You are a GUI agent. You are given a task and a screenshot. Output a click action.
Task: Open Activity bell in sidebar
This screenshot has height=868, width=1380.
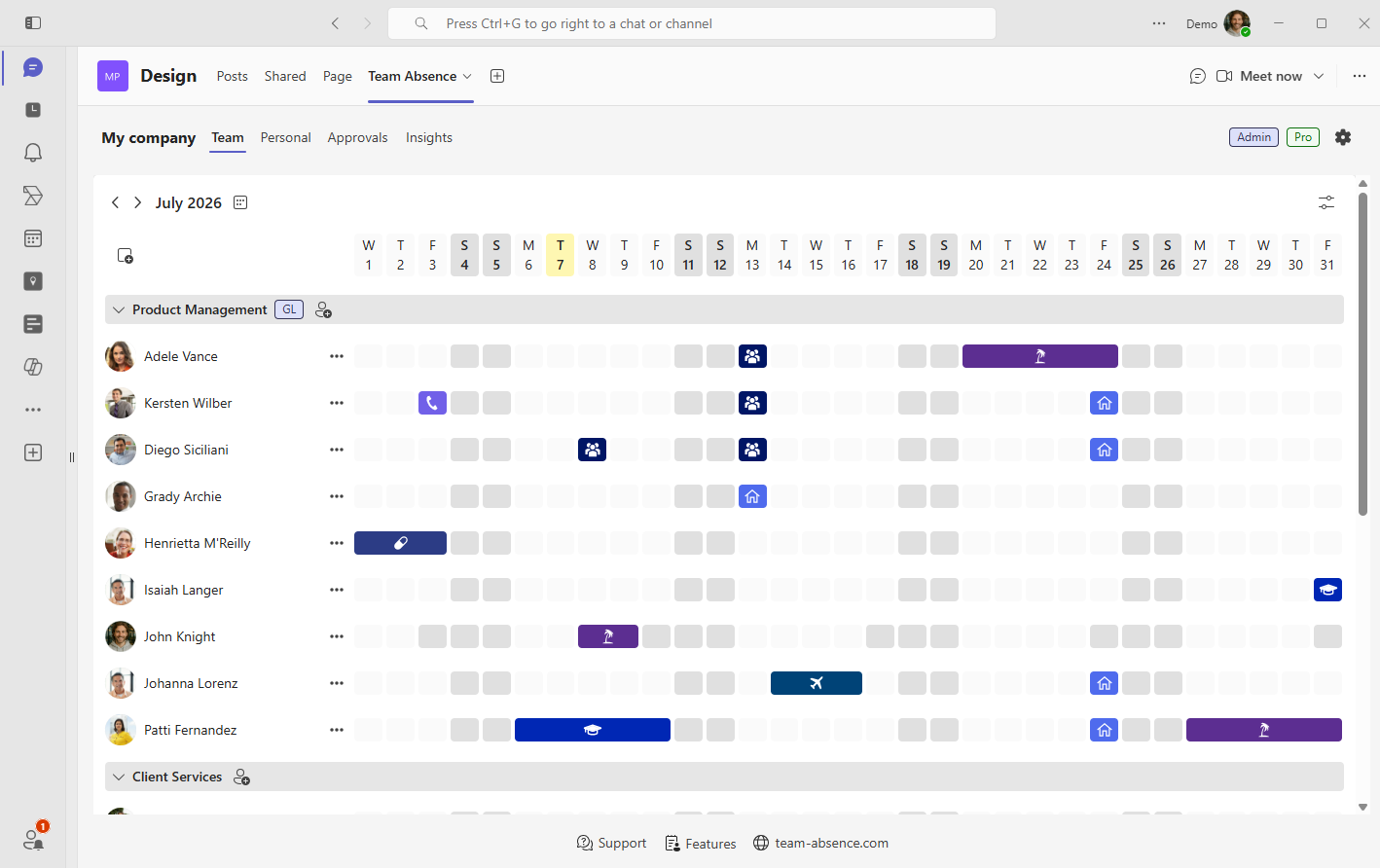[33, 153]
